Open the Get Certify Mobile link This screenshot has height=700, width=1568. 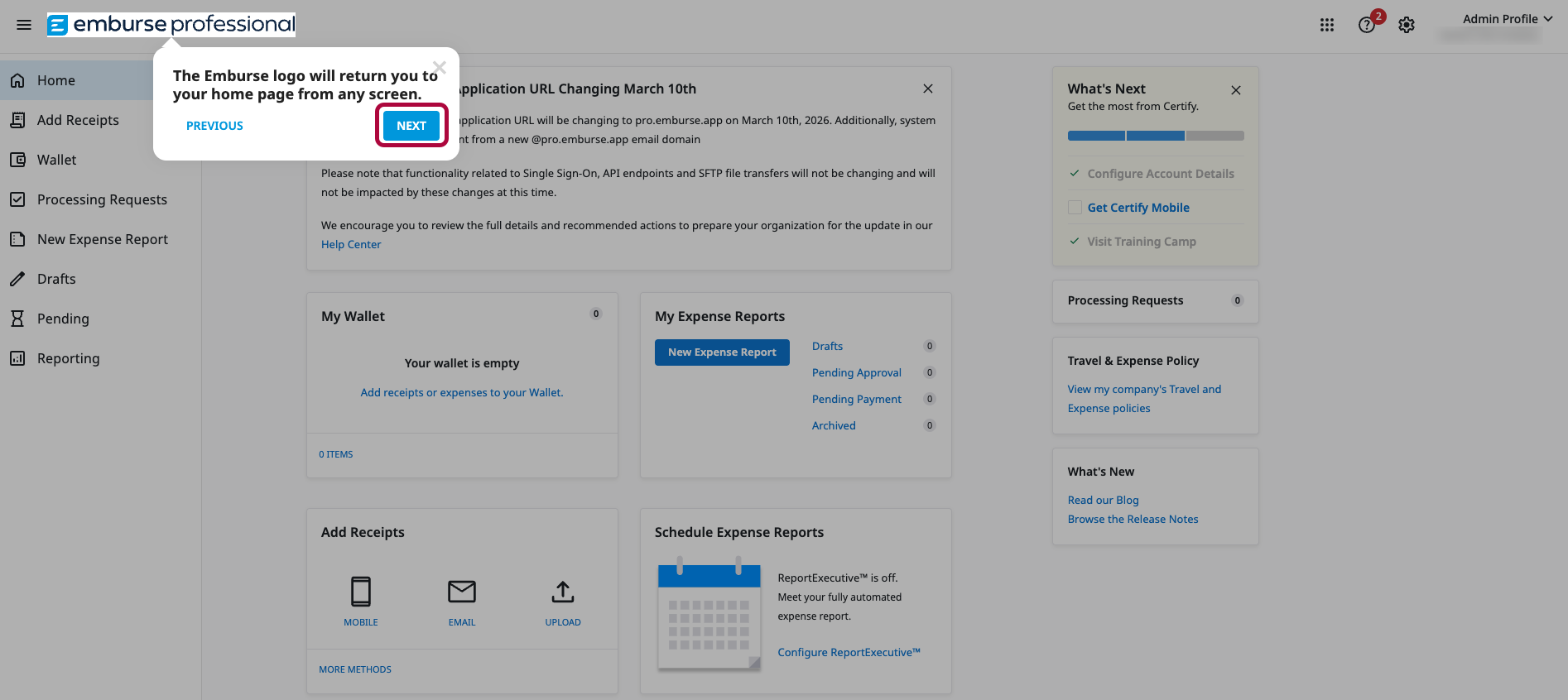point(1138,208)
